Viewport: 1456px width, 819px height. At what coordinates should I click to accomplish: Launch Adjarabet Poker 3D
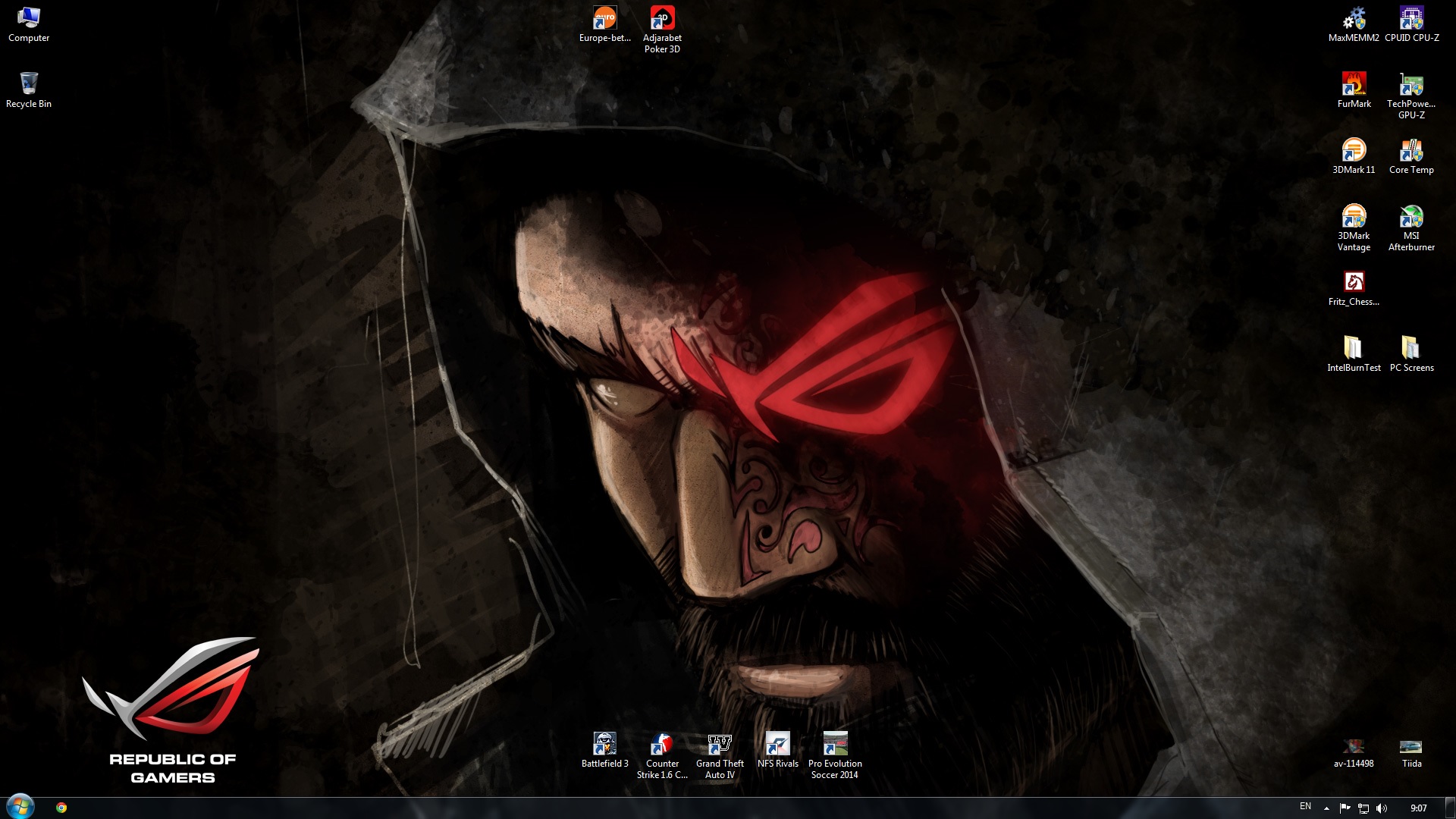point(662,30)
